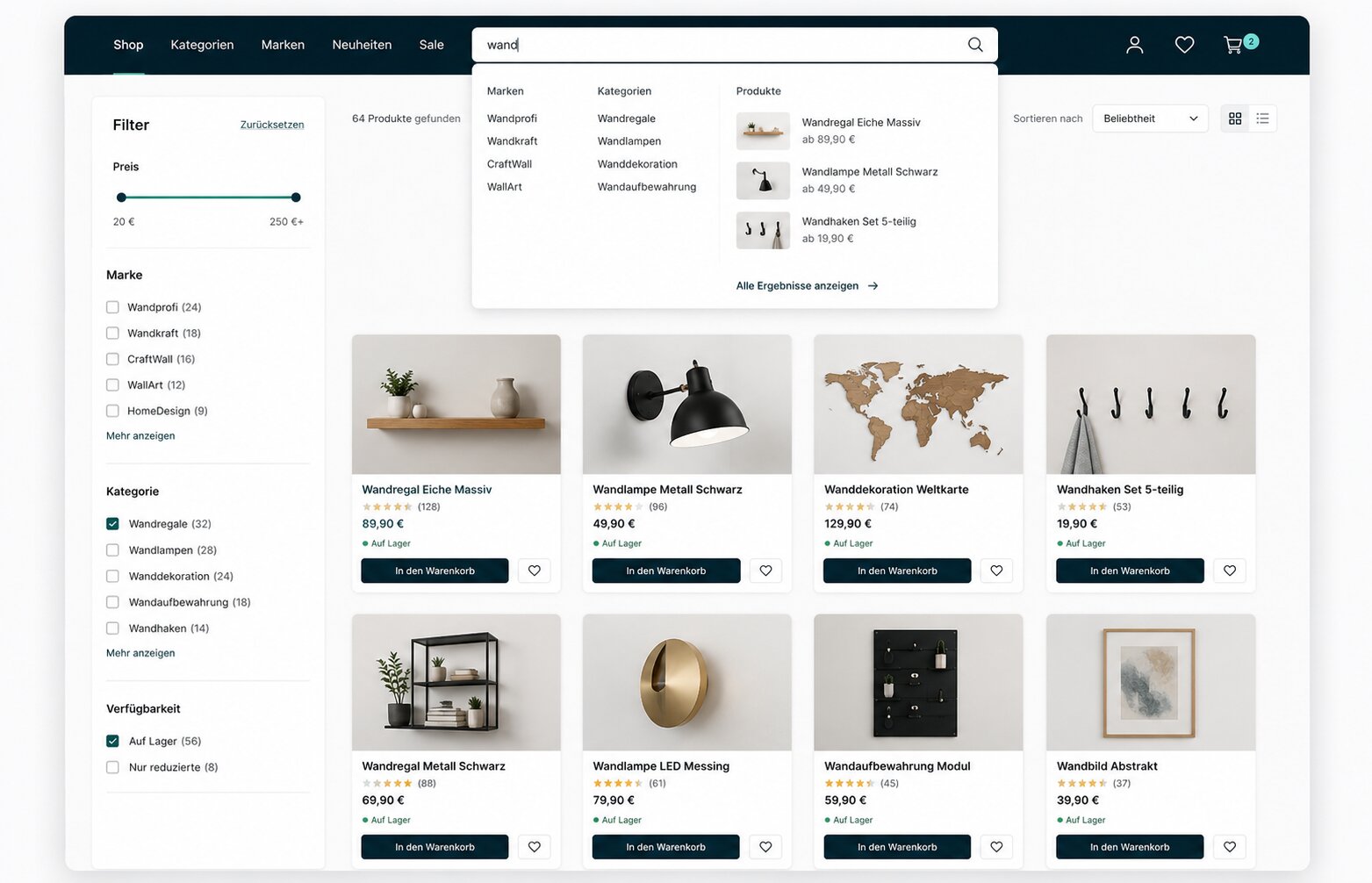Select CraftWall brand suggestion

[509, 164]
